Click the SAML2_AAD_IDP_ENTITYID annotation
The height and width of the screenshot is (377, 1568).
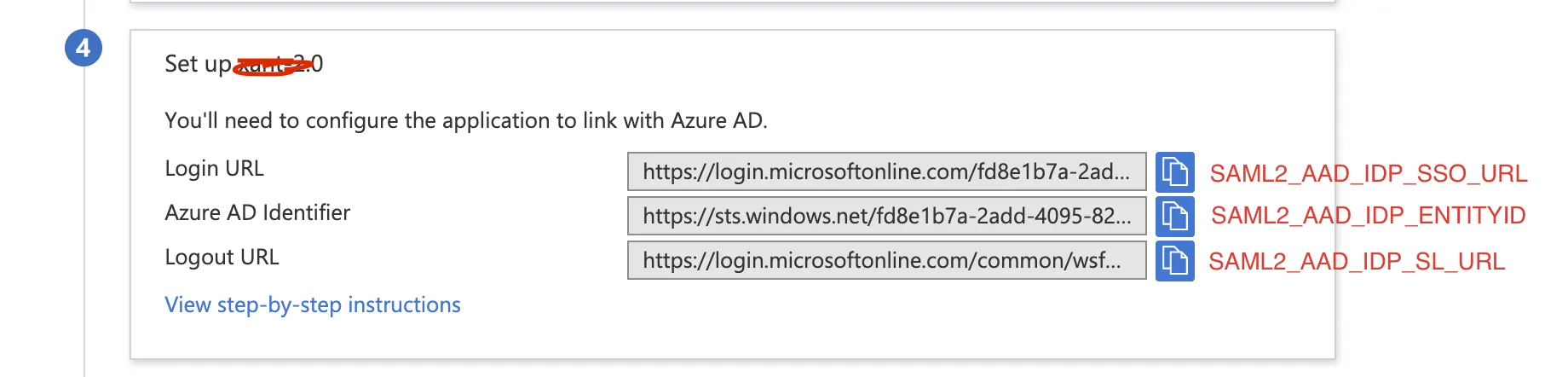(x=1368, y=216)
